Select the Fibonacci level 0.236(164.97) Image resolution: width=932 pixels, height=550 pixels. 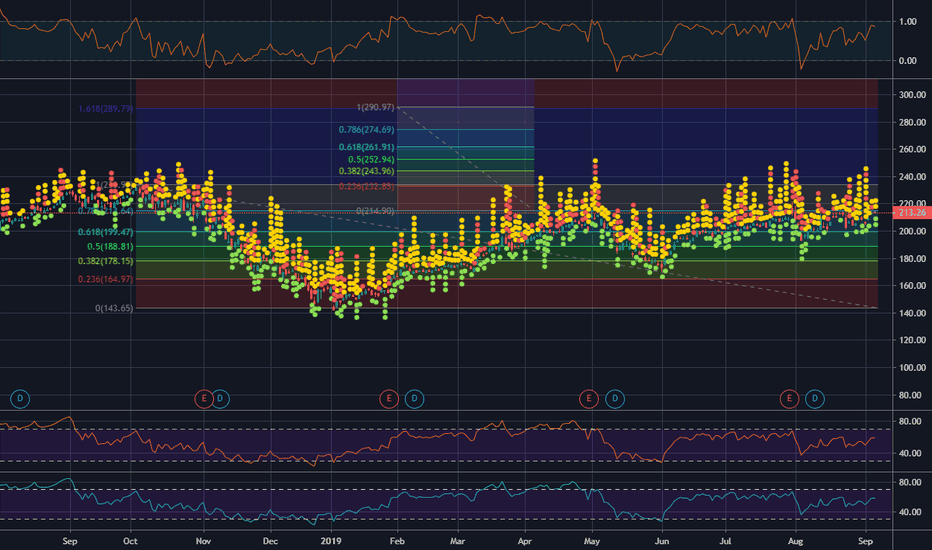click(x=105, y=279)
